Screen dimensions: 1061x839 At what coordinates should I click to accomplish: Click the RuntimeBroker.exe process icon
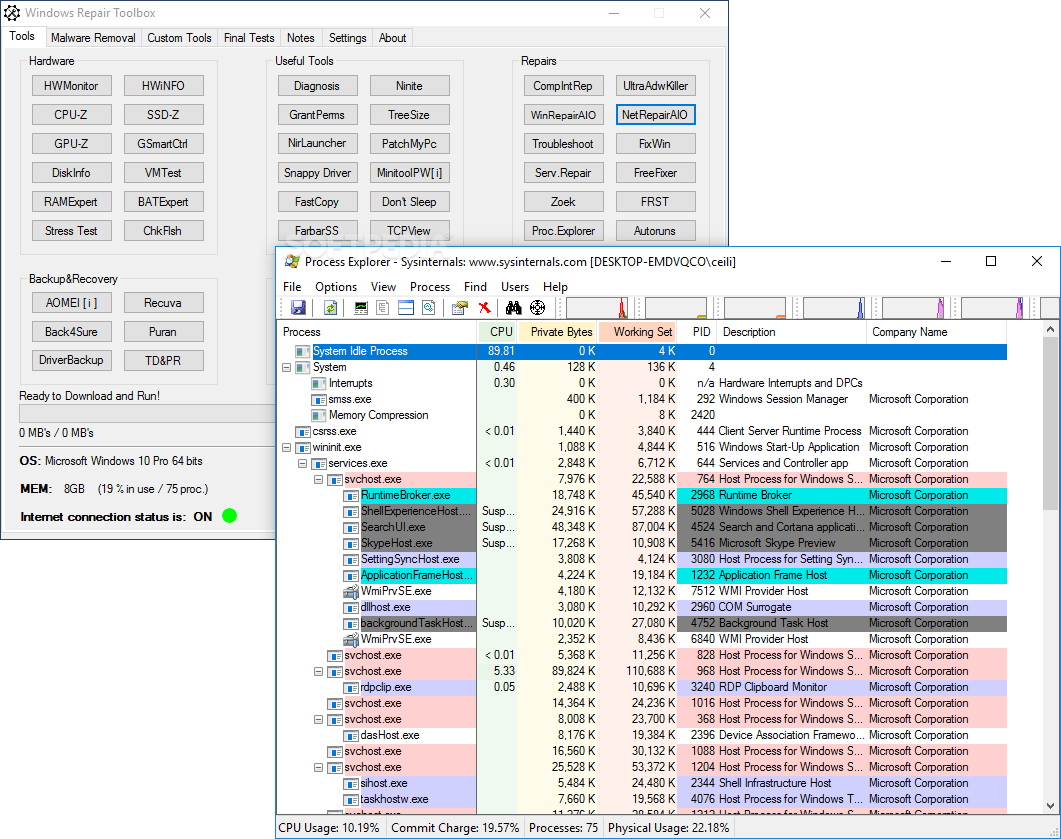pos(351,495)
